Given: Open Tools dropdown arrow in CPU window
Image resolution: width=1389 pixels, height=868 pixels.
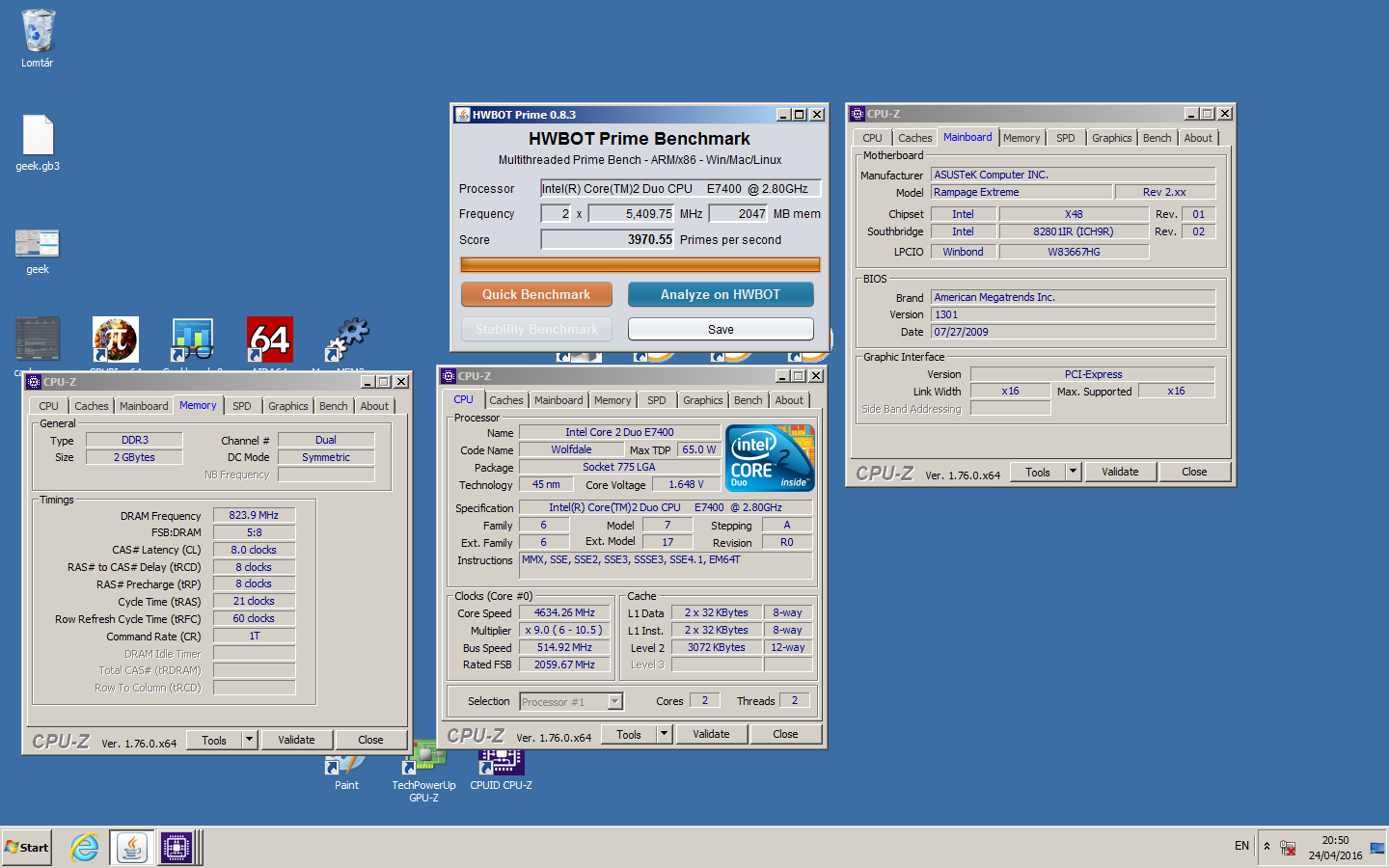Looking at the screenshot, I should tap(664, 734).
